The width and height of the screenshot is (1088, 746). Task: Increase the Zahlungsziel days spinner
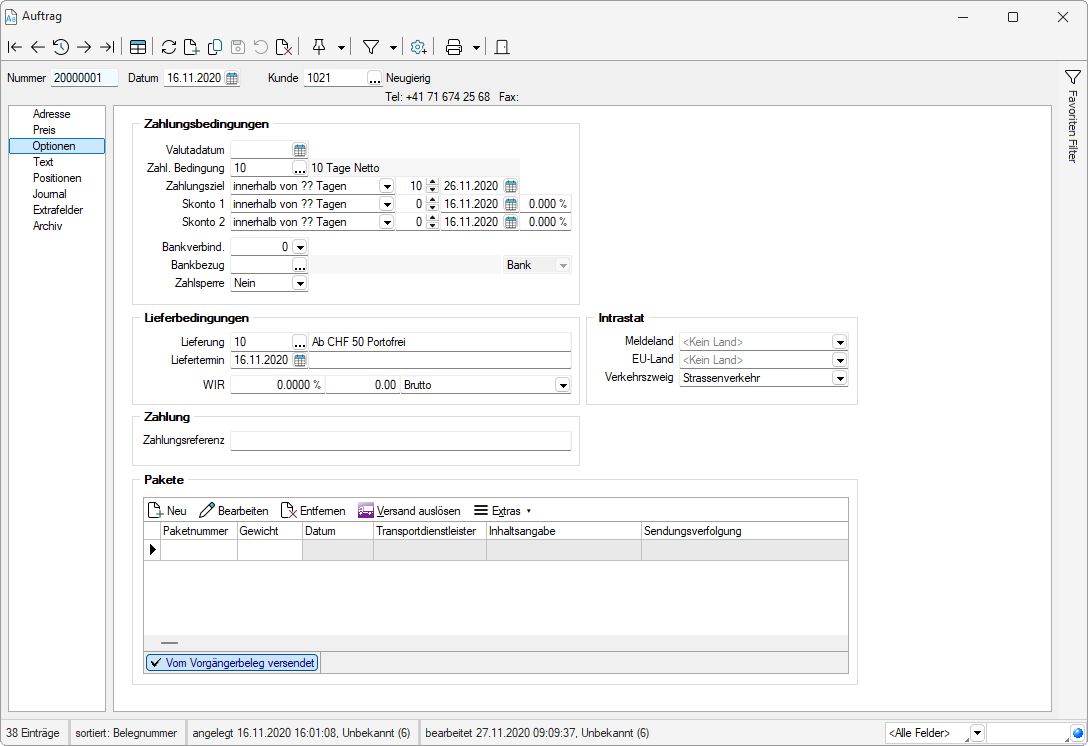[432, 182]
